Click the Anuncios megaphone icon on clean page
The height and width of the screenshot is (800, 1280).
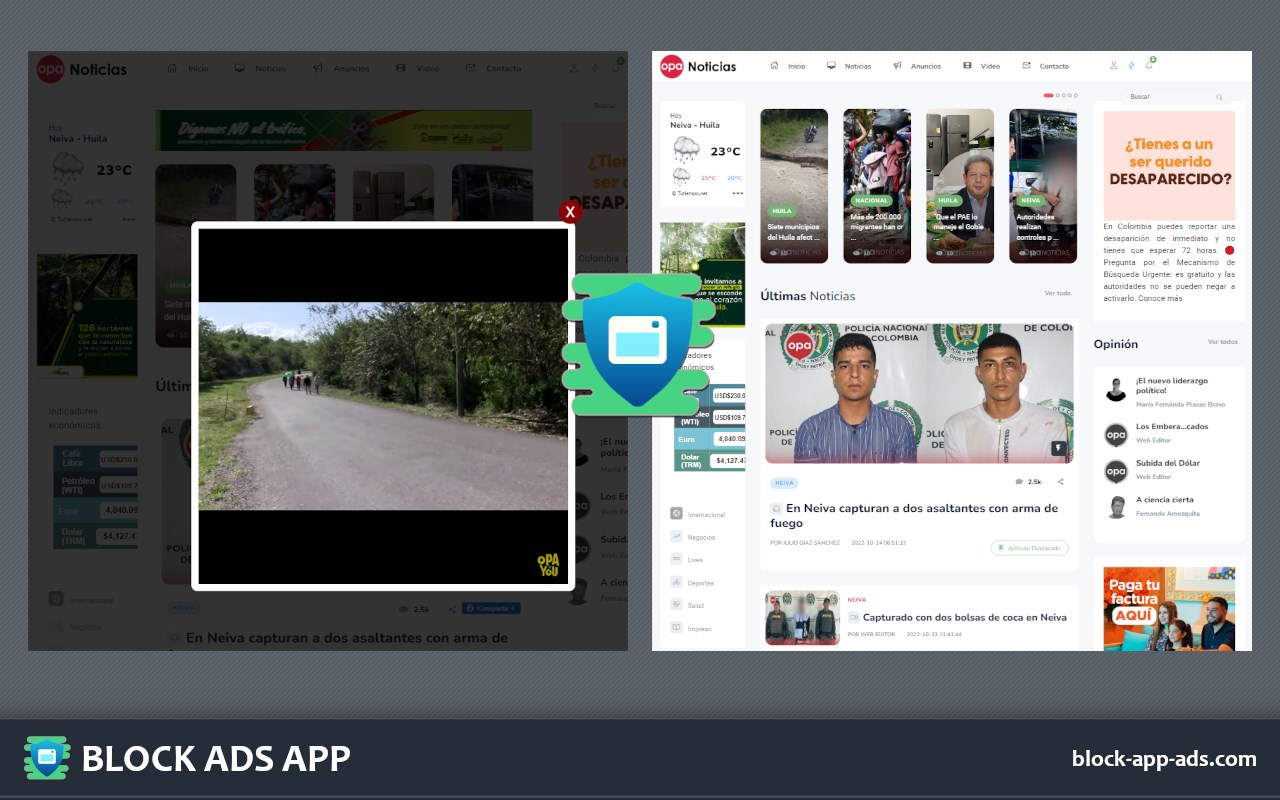coord(898,66)
